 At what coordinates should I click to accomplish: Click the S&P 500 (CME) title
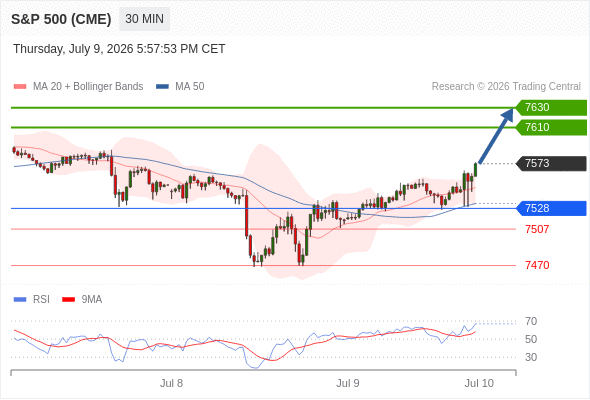(61, 19)
